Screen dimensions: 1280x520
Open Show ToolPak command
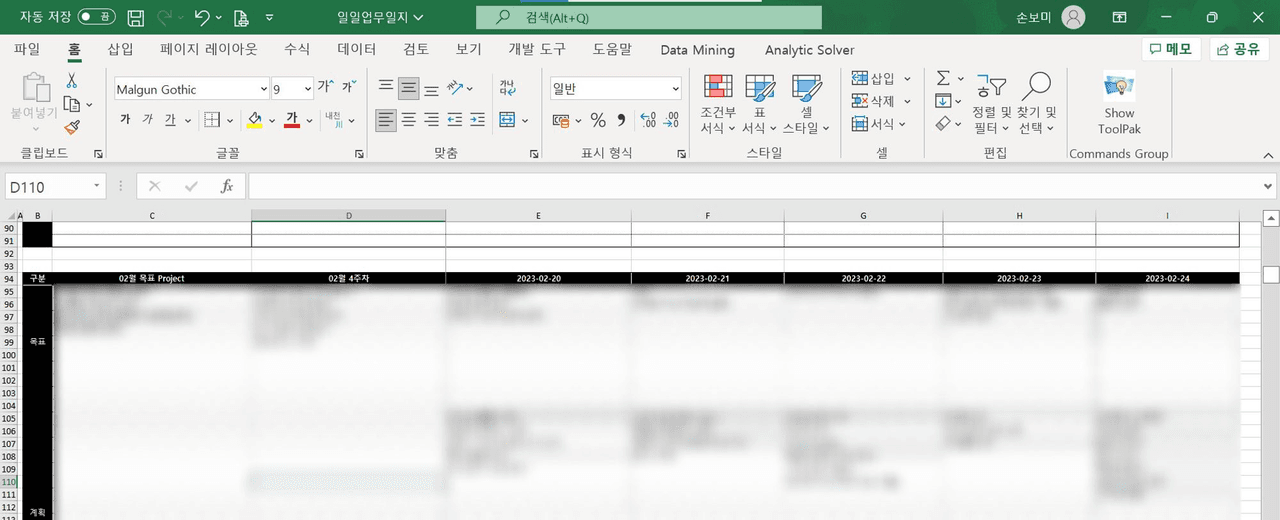(1119, 103)
